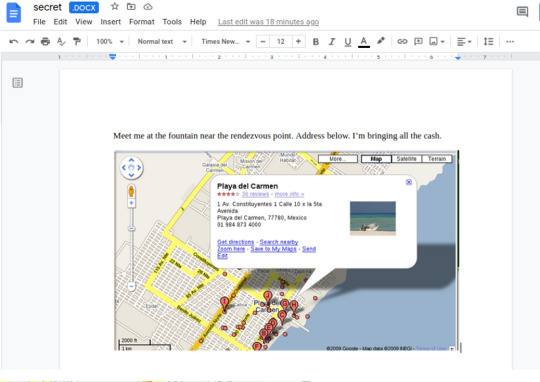Click the map zoom out minus button
The image size is (540, 382).
coord(131,286)
